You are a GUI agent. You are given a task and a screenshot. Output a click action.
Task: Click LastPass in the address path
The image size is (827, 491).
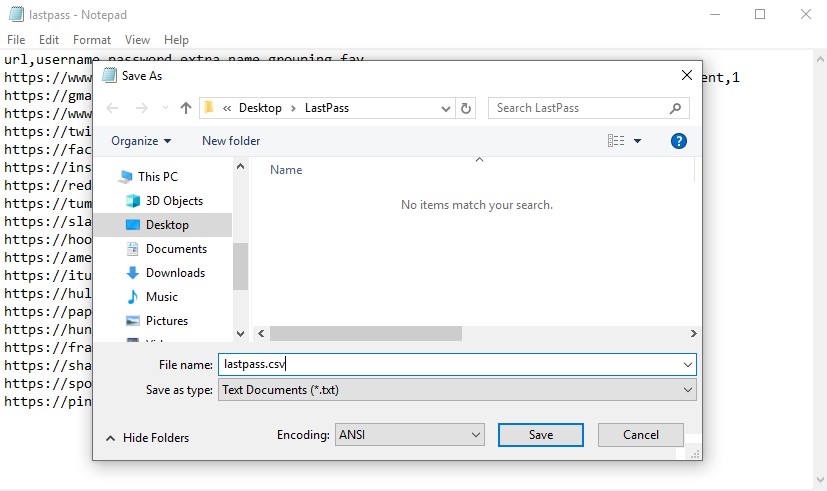[326, 108]
